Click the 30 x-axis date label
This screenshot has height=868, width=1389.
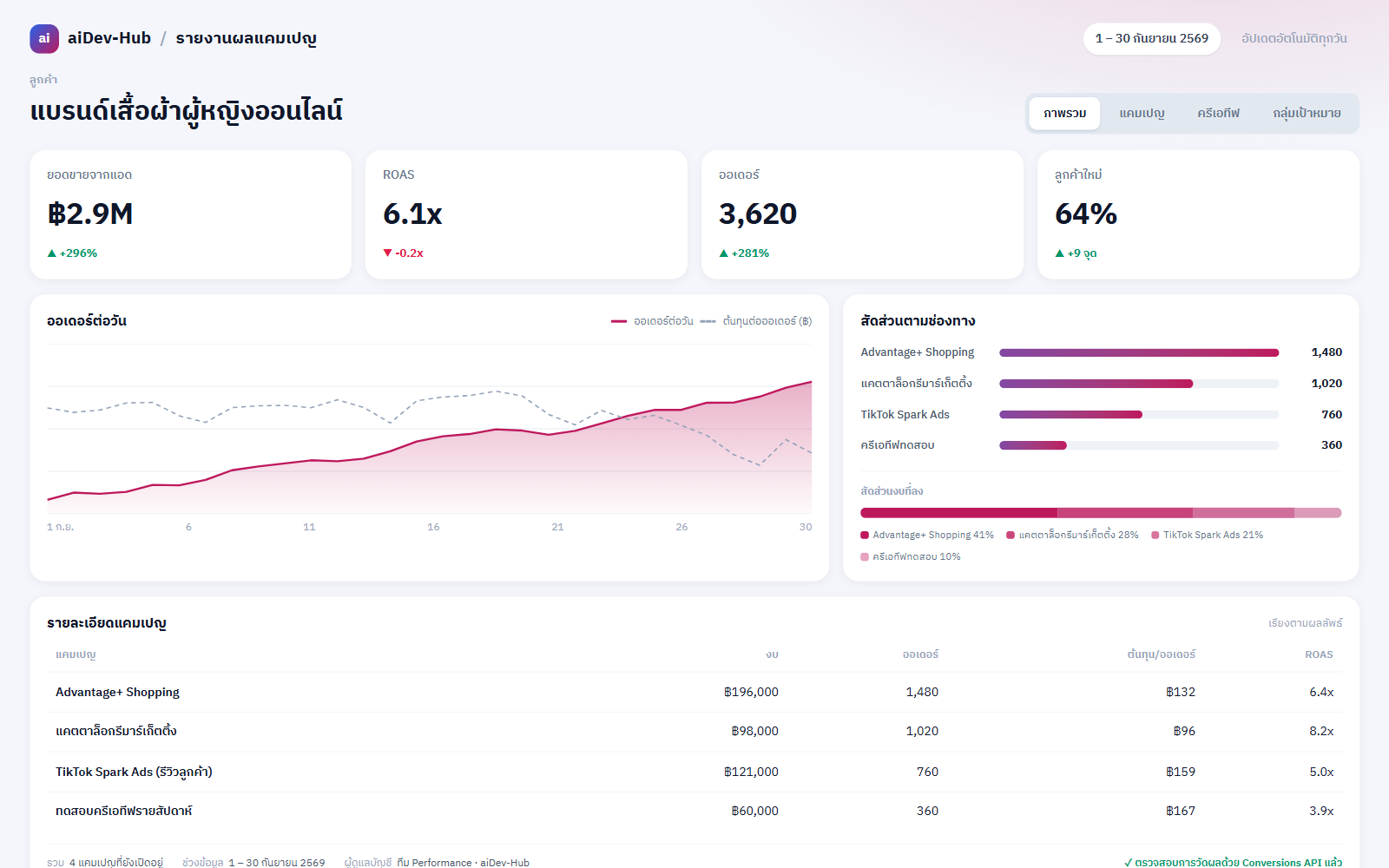(x=806, y=527)
